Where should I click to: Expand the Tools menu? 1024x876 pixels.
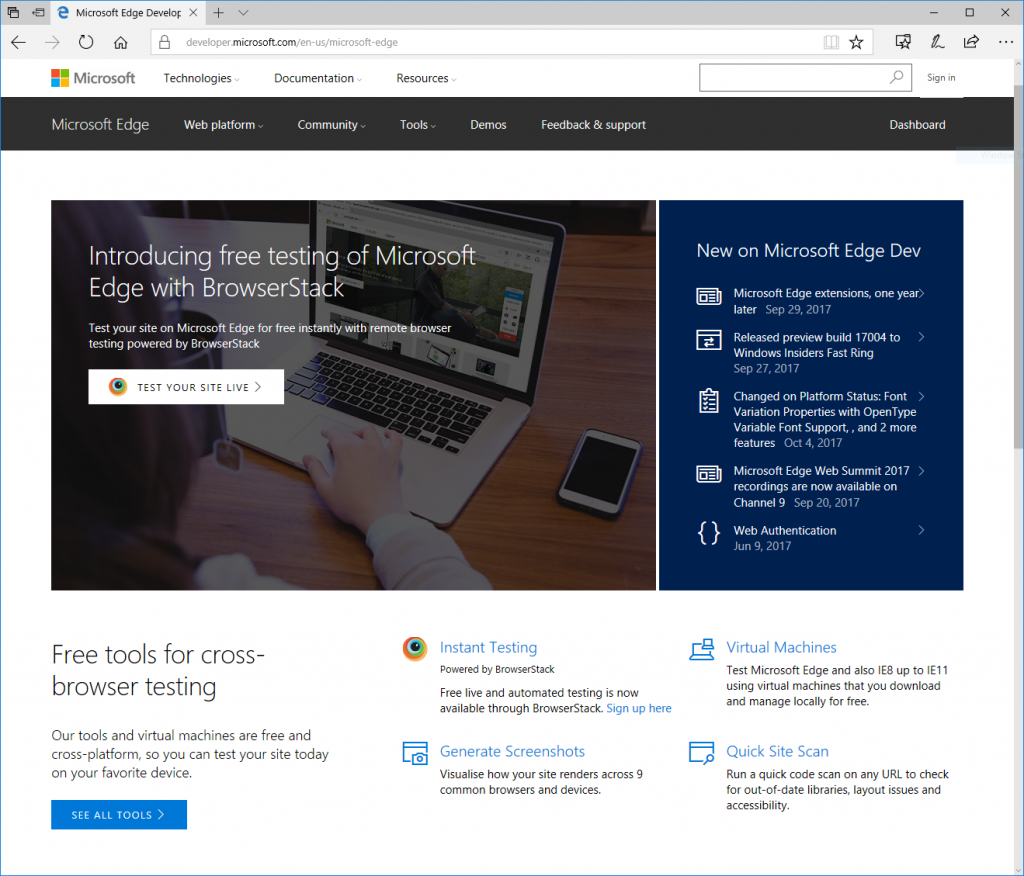(416, 124)
